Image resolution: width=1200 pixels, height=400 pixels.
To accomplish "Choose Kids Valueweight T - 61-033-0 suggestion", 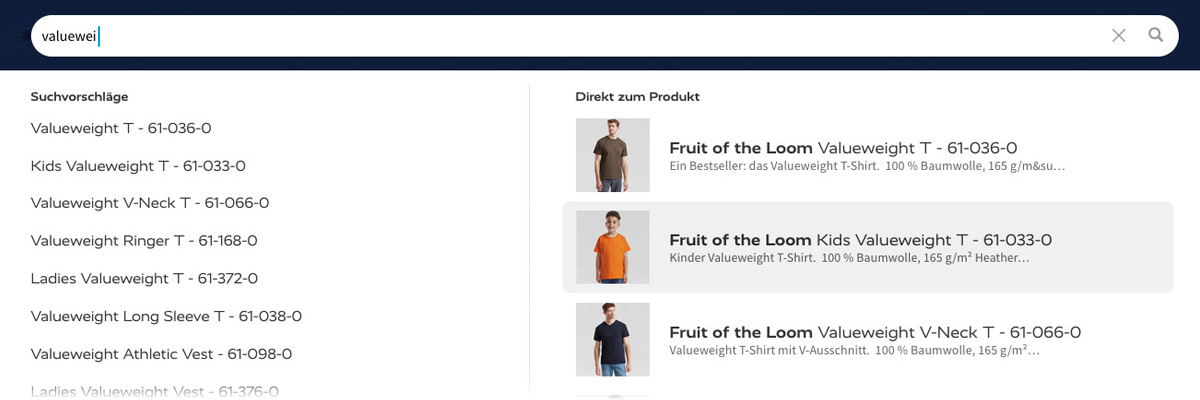I will 138,166.
